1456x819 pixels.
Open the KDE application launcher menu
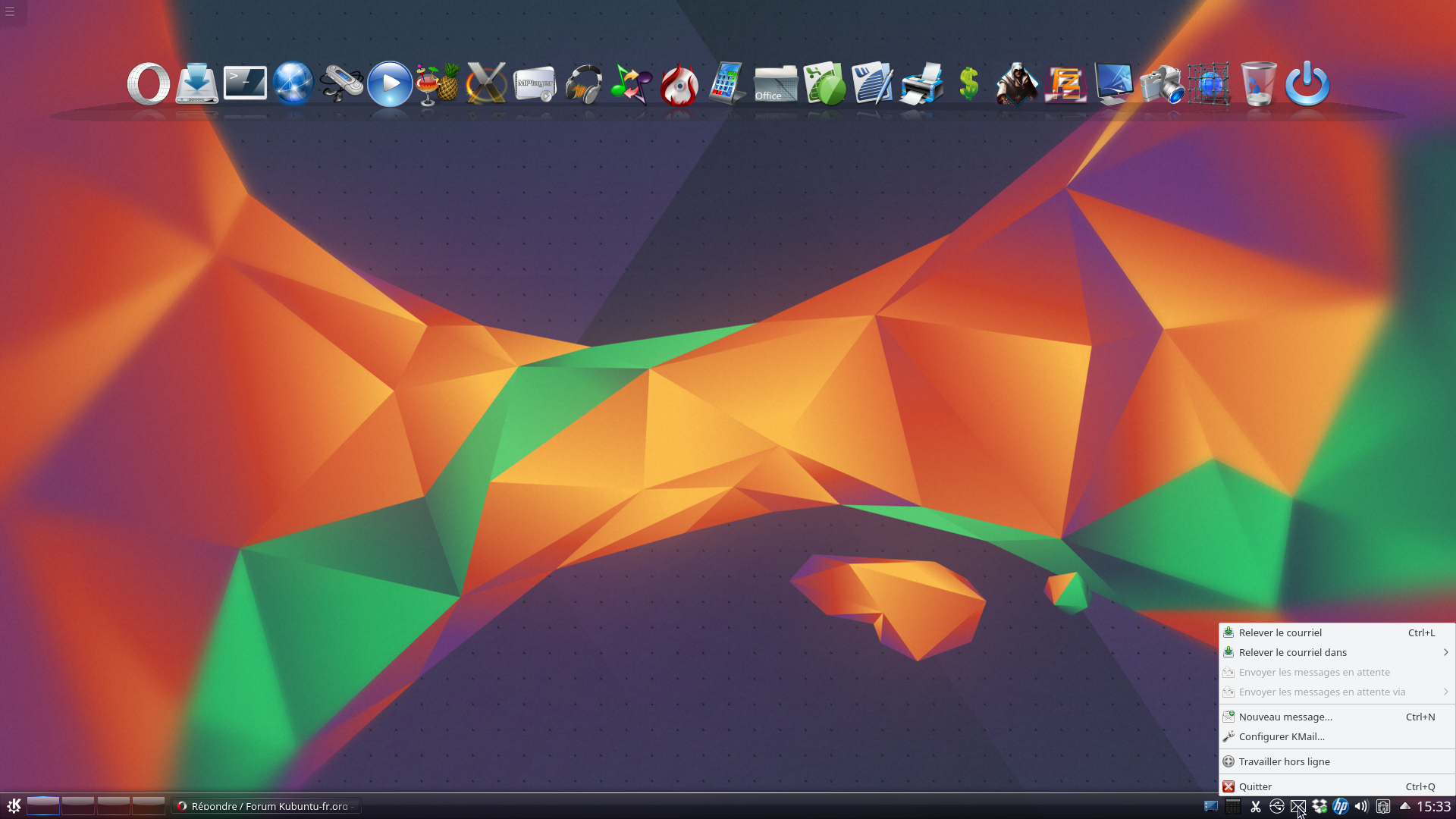pyautogui.click(x=14, y=806)
